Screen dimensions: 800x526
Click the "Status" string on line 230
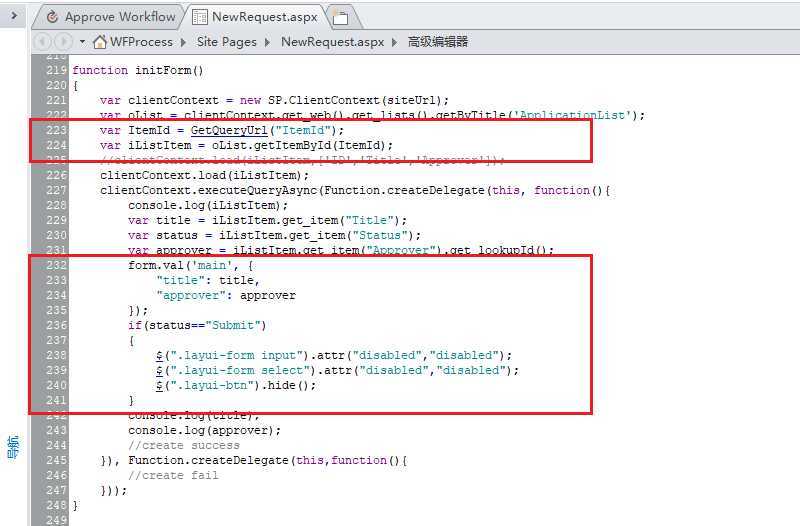pos(380,235)
